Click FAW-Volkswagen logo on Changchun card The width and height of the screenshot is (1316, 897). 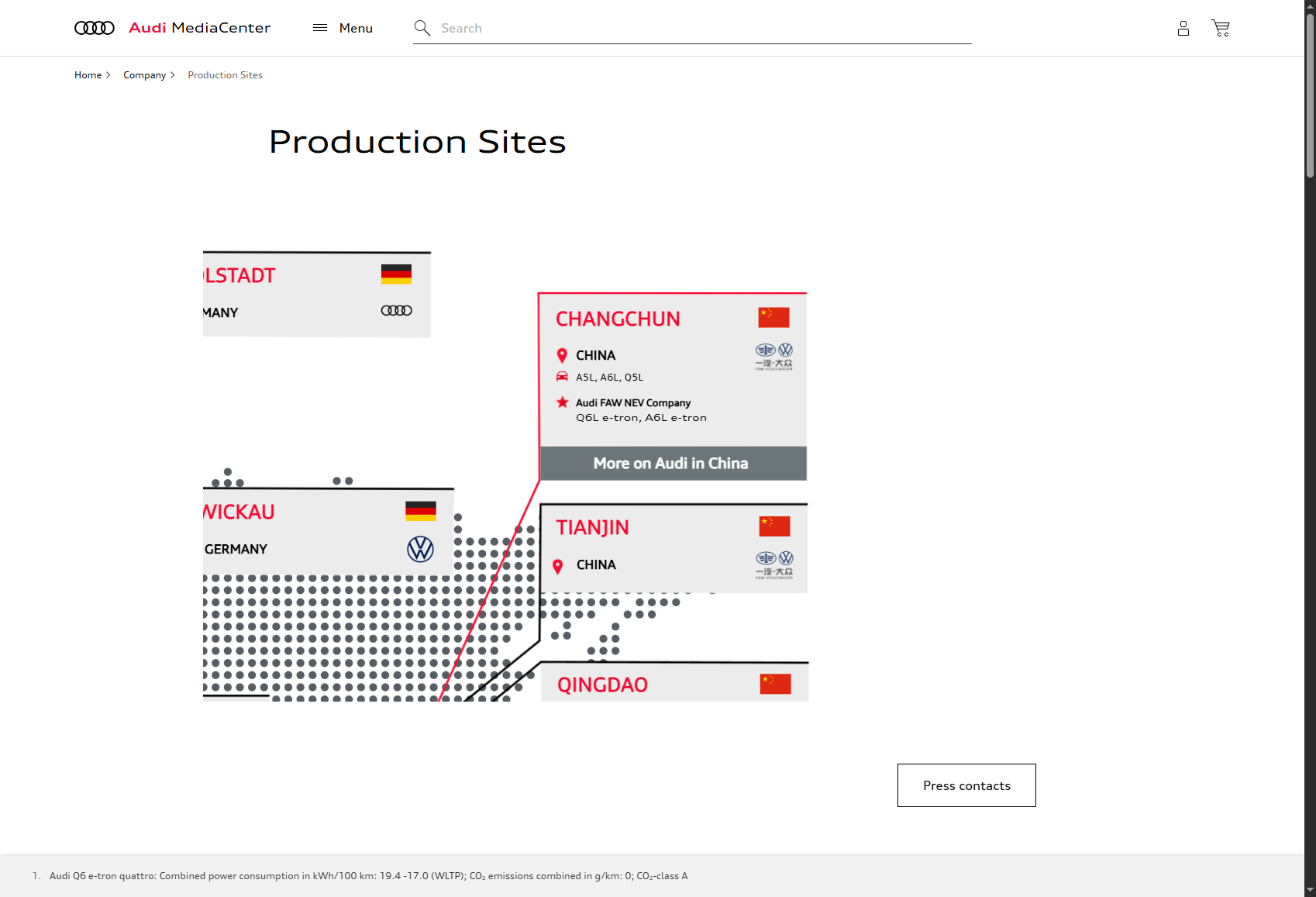coord(774,357)
